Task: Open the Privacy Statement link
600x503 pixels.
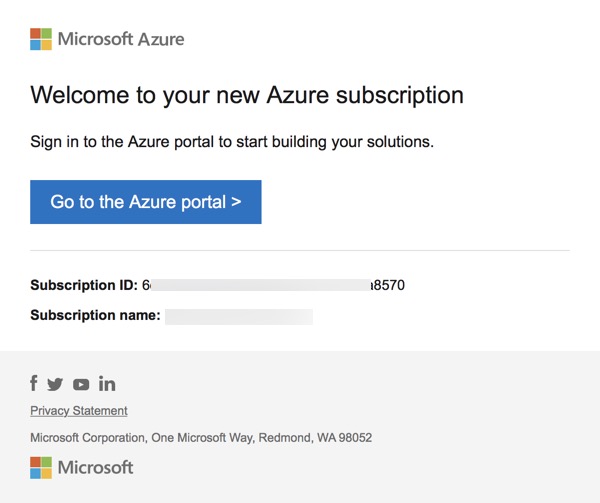Action: (79, 411)
